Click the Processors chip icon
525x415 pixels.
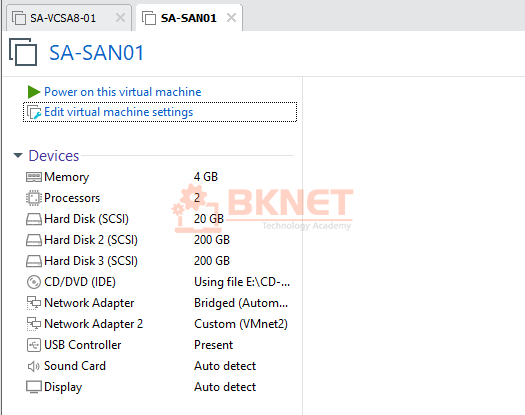click(34, 198)
